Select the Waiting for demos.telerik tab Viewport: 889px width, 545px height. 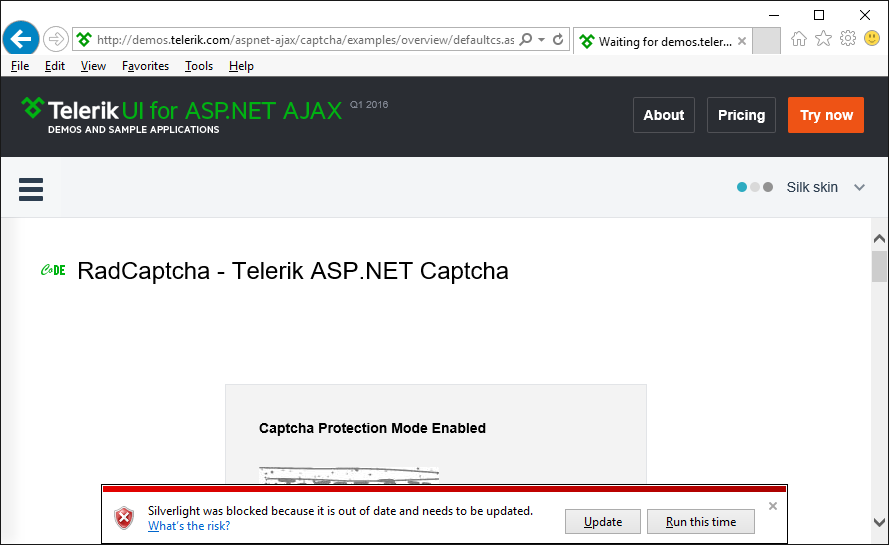tap(664, 42)
